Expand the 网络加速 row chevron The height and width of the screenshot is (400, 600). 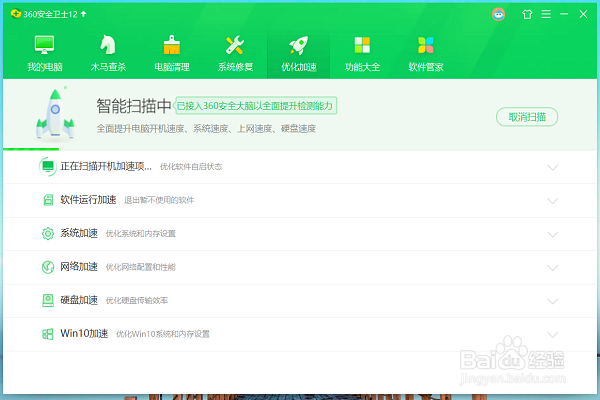(552, 268)
